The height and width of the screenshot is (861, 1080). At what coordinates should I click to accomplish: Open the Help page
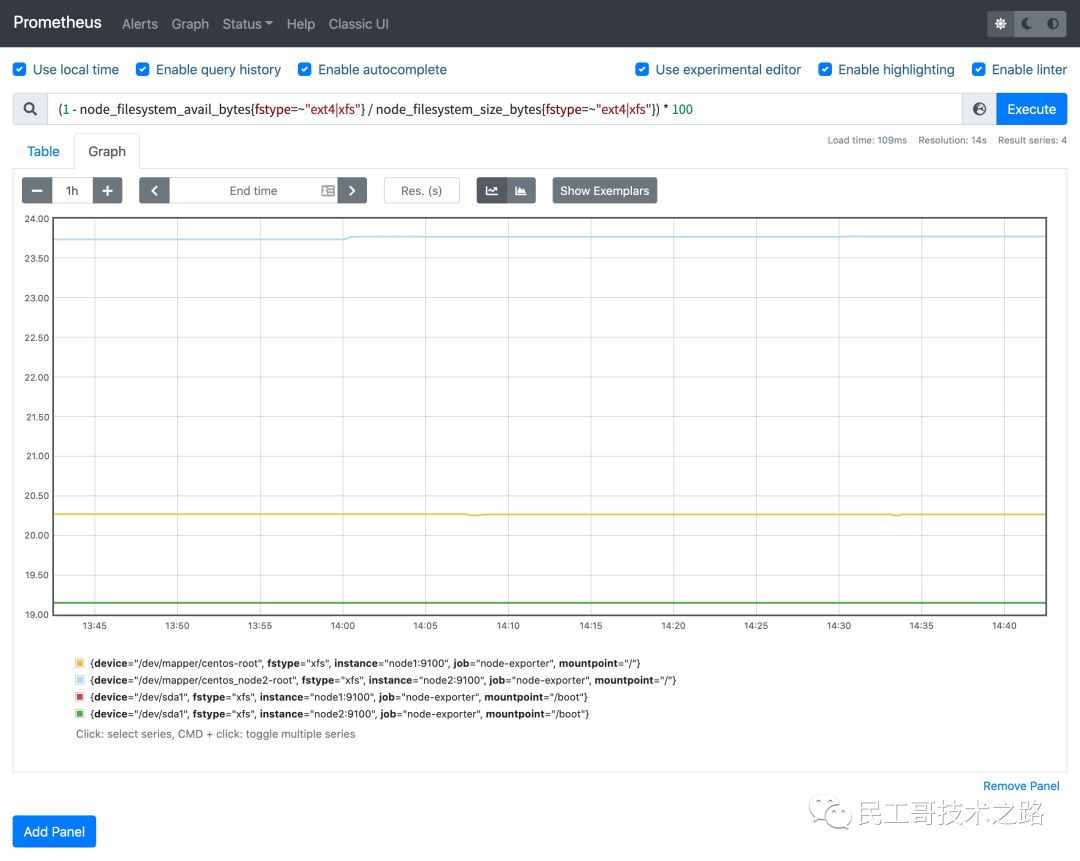tap(301, 24)
